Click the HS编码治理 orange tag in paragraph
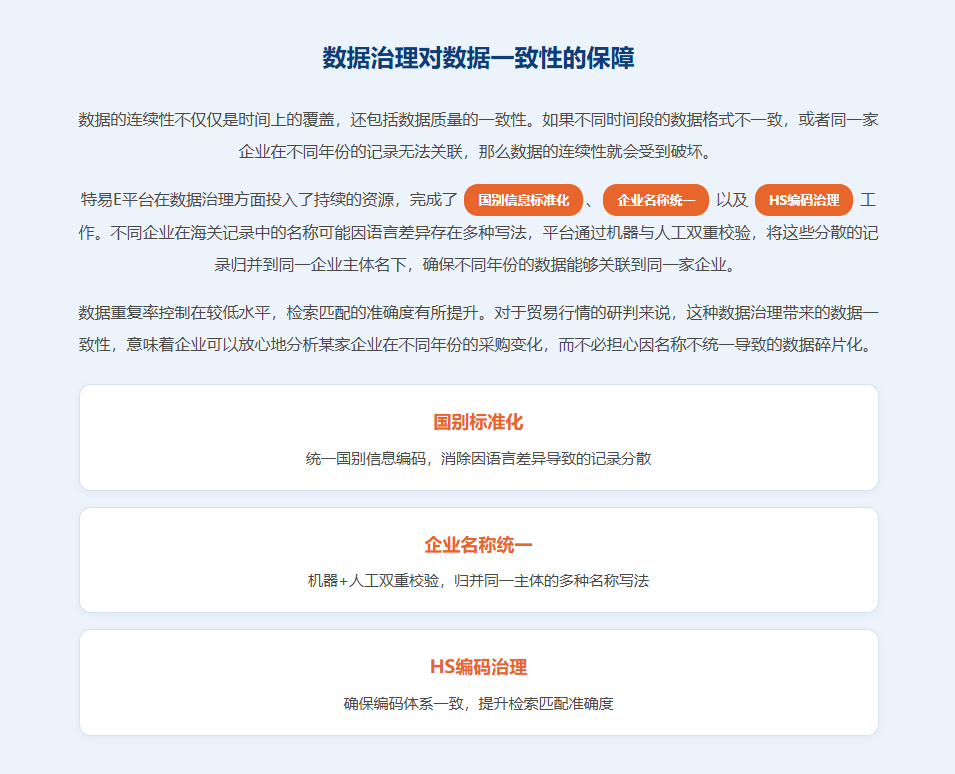The image size is (955, 774). click(x=803, y=200)
